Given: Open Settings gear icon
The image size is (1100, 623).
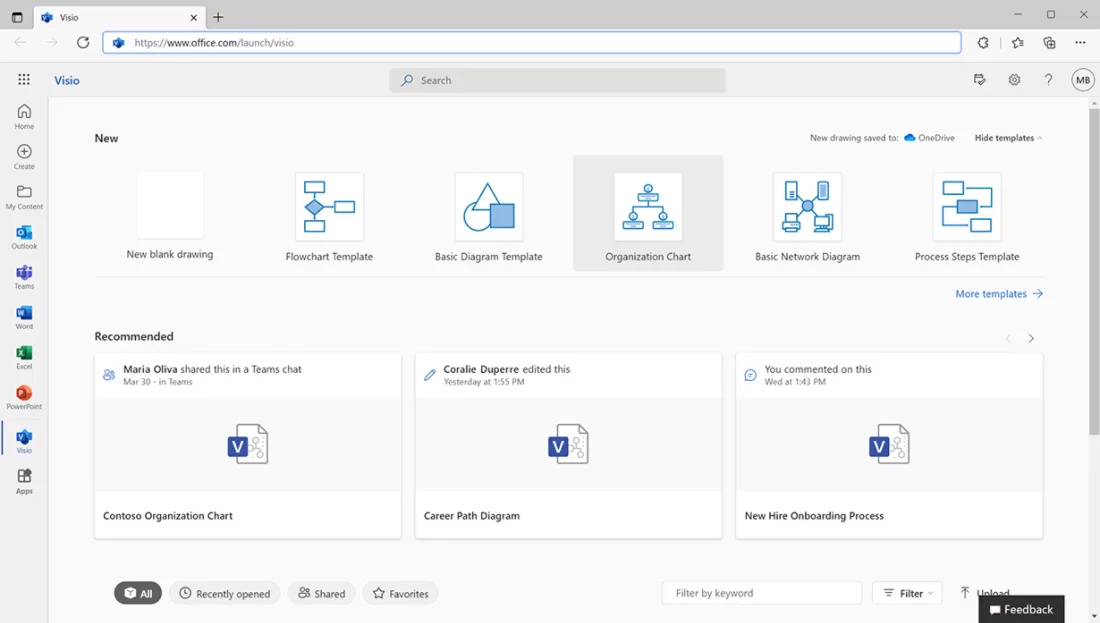Looking at the screenshot, I should pyautogui.click(x=1014, y=80).
